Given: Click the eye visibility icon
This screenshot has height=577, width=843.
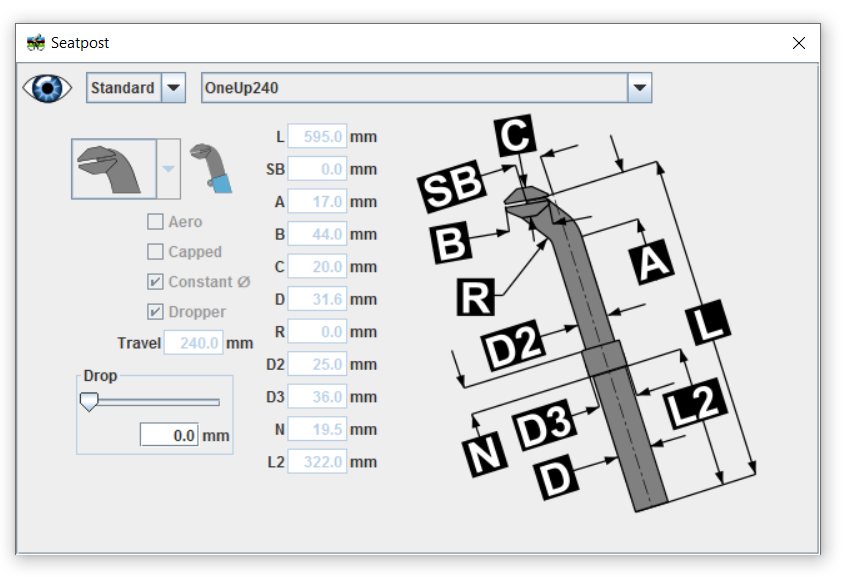Looking at the screenshot, I should coord(48,88).
